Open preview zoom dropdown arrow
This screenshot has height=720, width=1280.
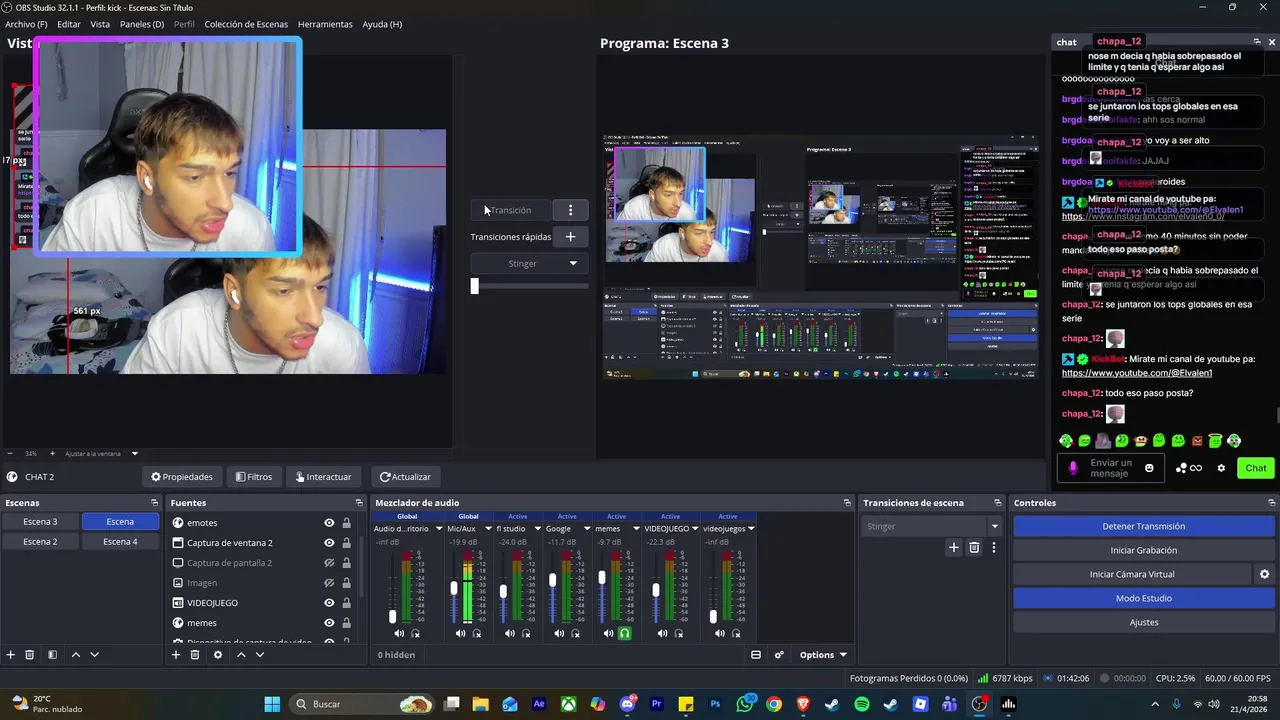pos(135,454)
